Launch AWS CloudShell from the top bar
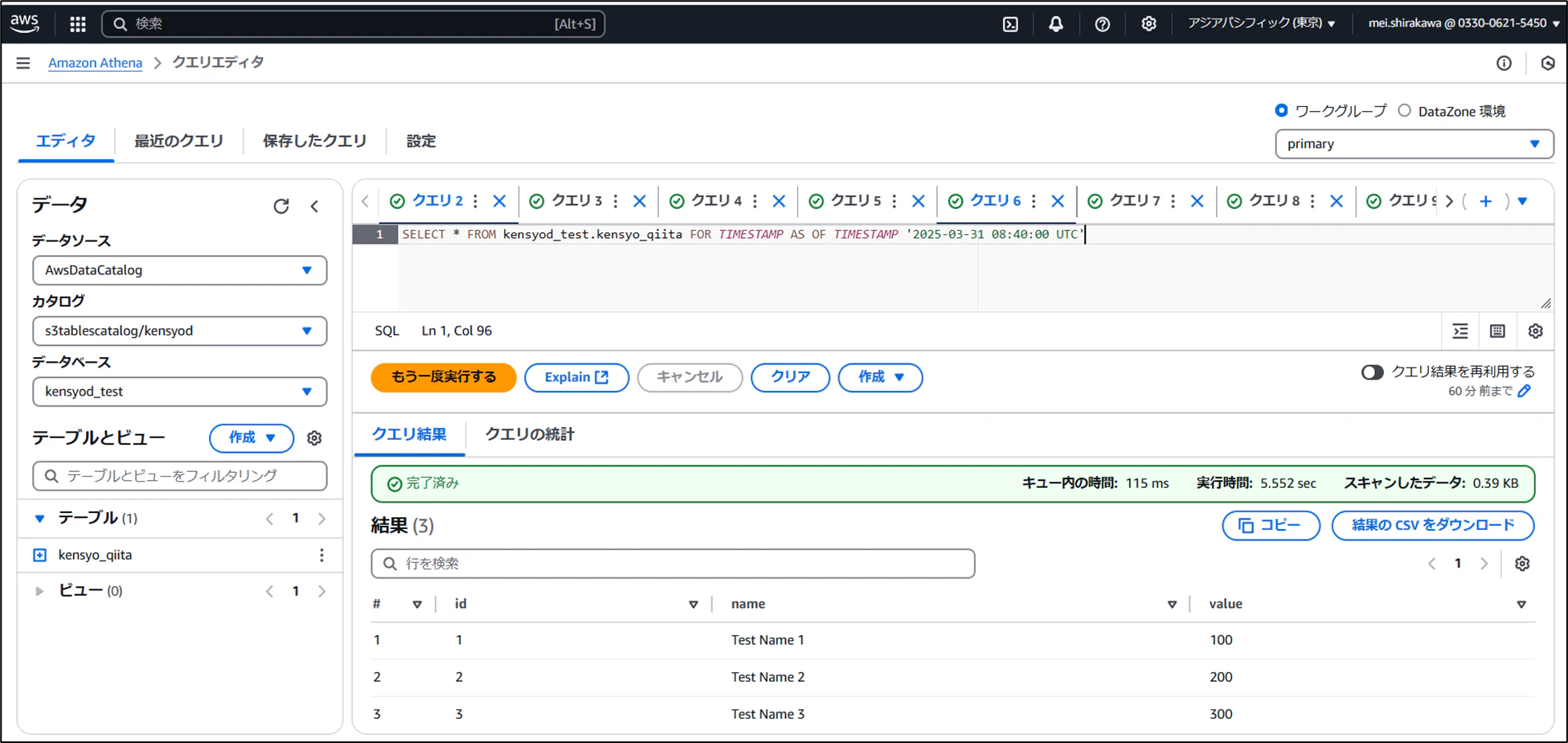This screenshot has height=743, width=1568. click(1010, 24)
